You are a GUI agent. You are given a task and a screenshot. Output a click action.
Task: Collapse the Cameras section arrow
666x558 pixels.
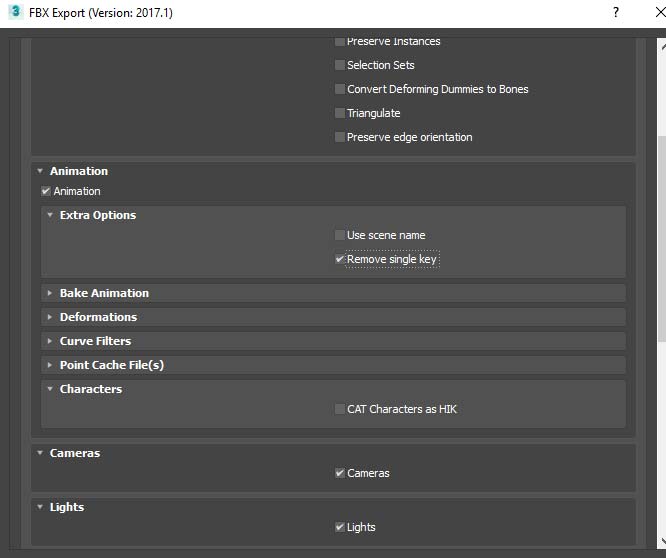[40, 453]
